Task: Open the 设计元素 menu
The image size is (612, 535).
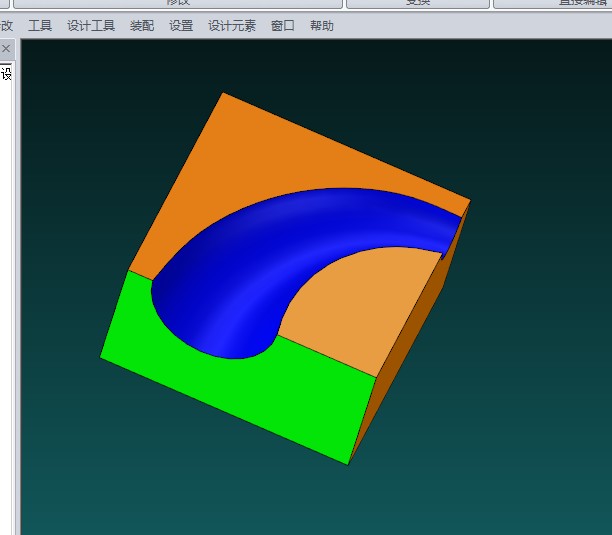Action: 232,26
